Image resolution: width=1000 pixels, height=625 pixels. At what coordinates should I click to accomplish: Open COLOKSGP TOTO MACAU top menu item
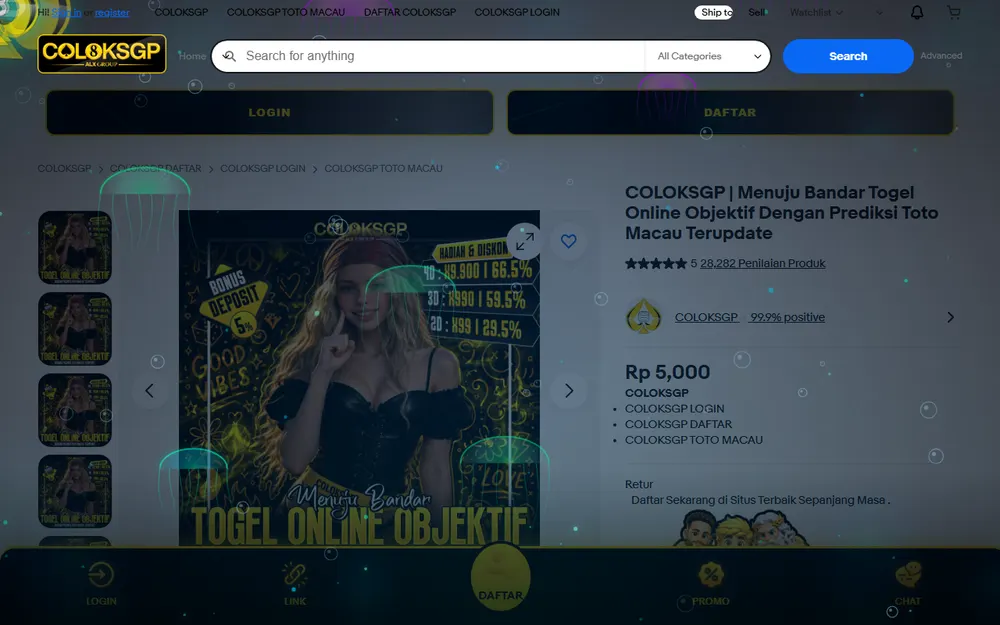(x=286, y=12)
